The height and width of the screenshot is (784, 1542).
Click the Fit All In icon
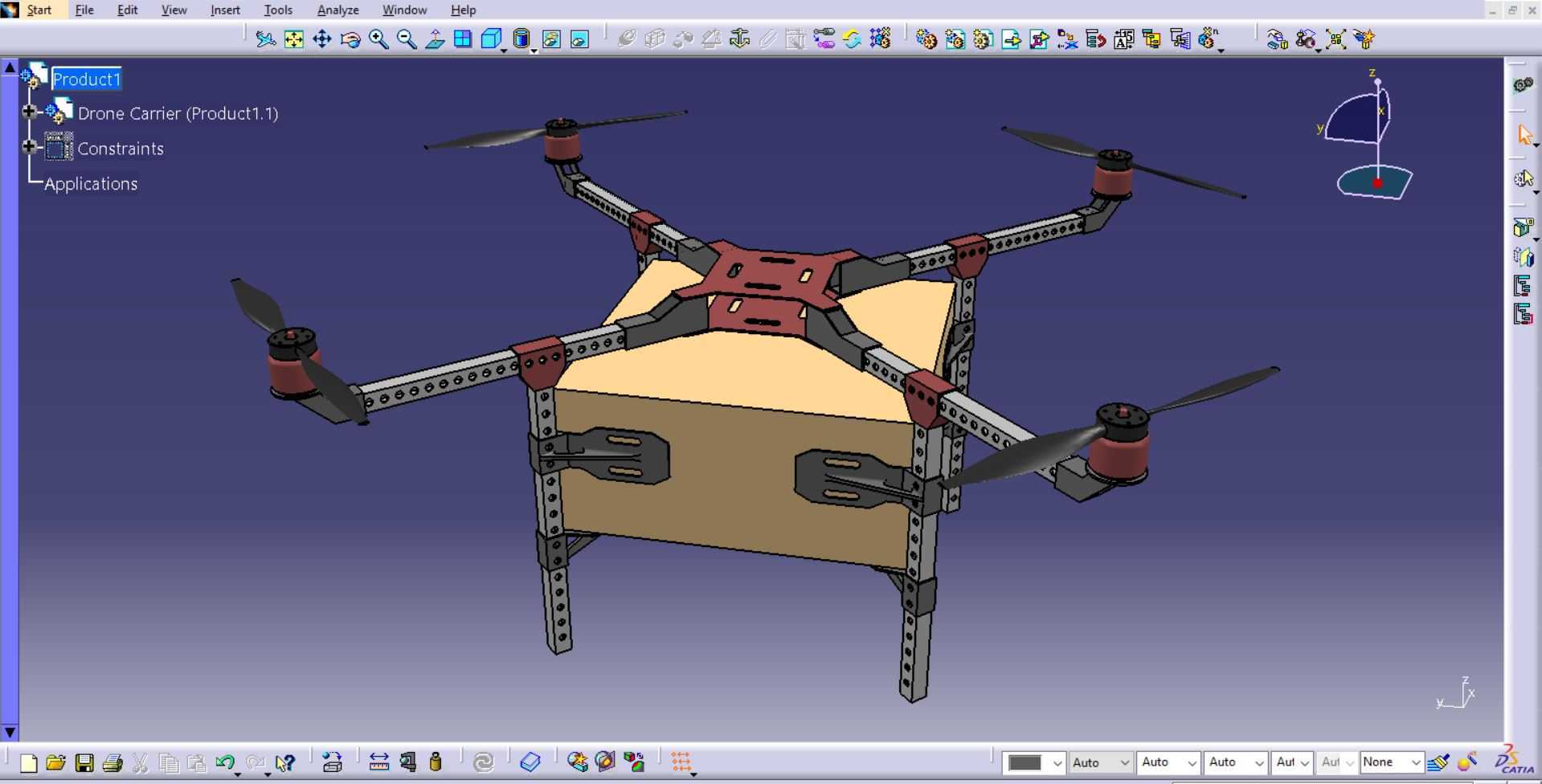pos(294,39)
